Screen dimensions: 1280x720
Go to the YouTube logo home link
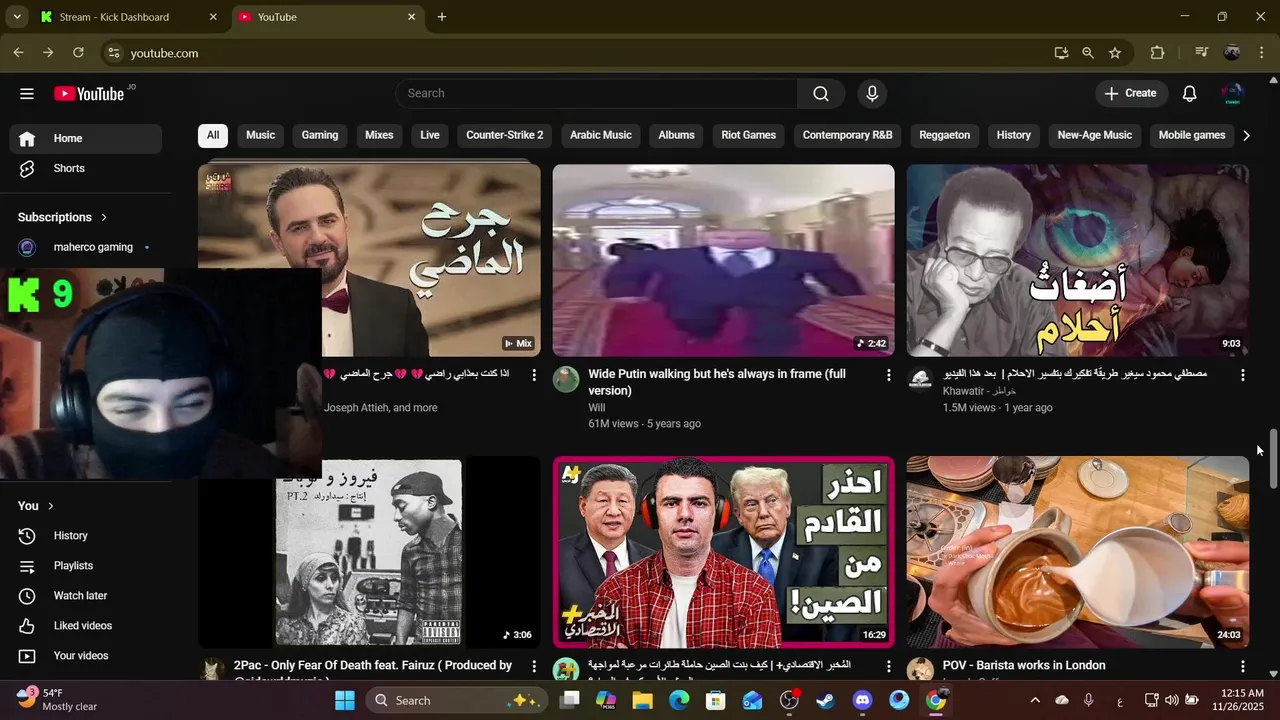[89, 94]
